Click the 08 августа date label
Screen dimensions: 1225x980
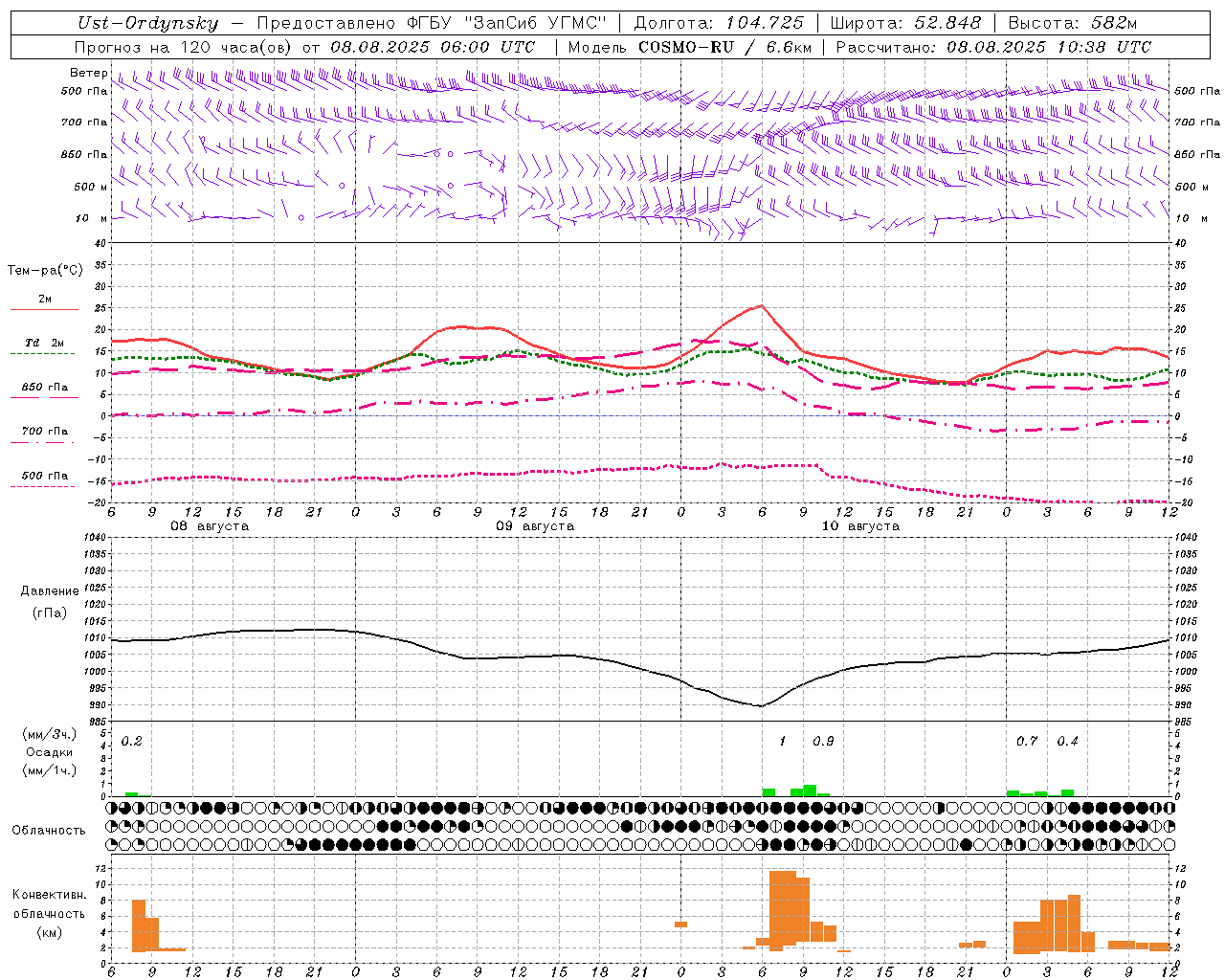point(210,526)
